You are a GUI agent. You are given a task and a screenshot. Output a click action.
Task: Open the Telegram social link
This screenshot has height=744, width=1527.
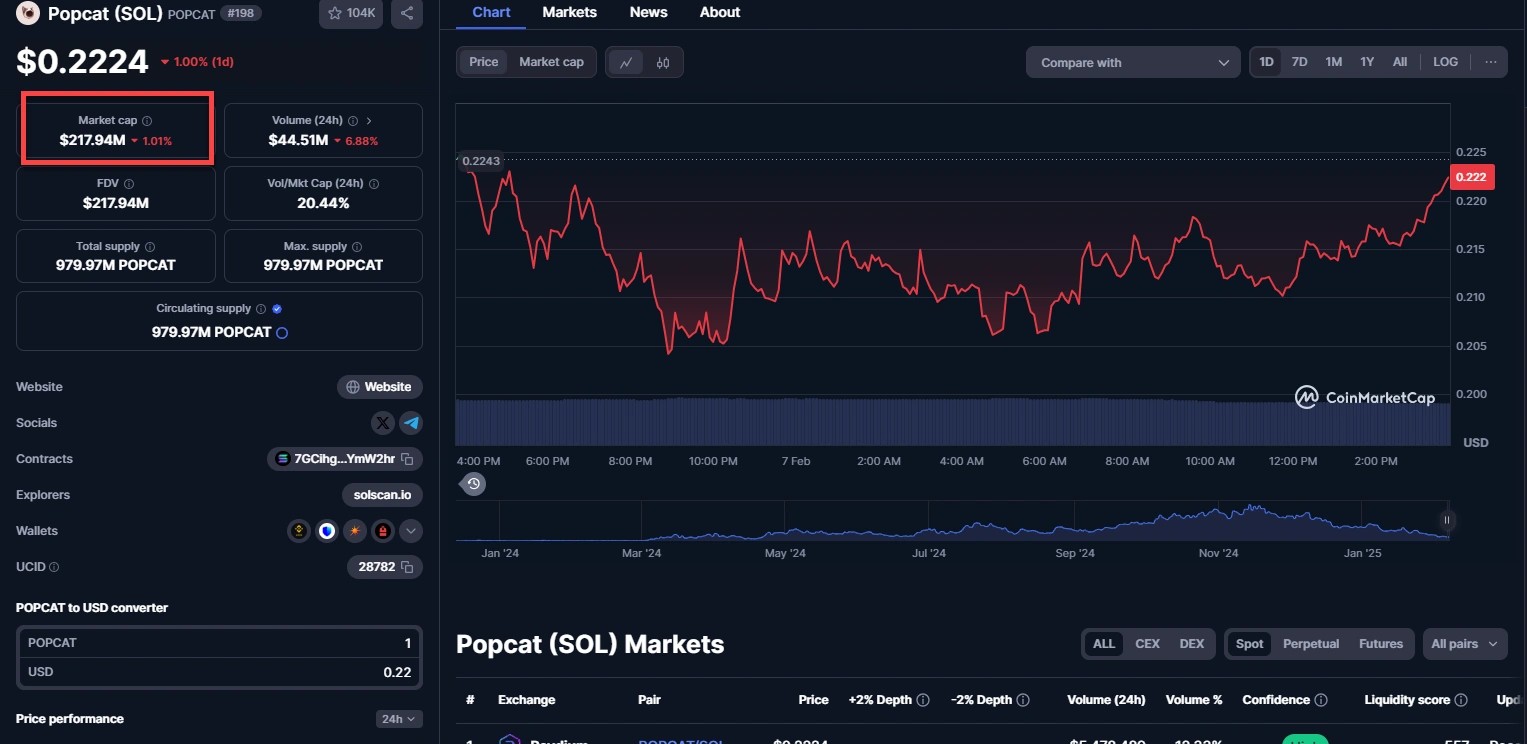[x=411, y=423]
